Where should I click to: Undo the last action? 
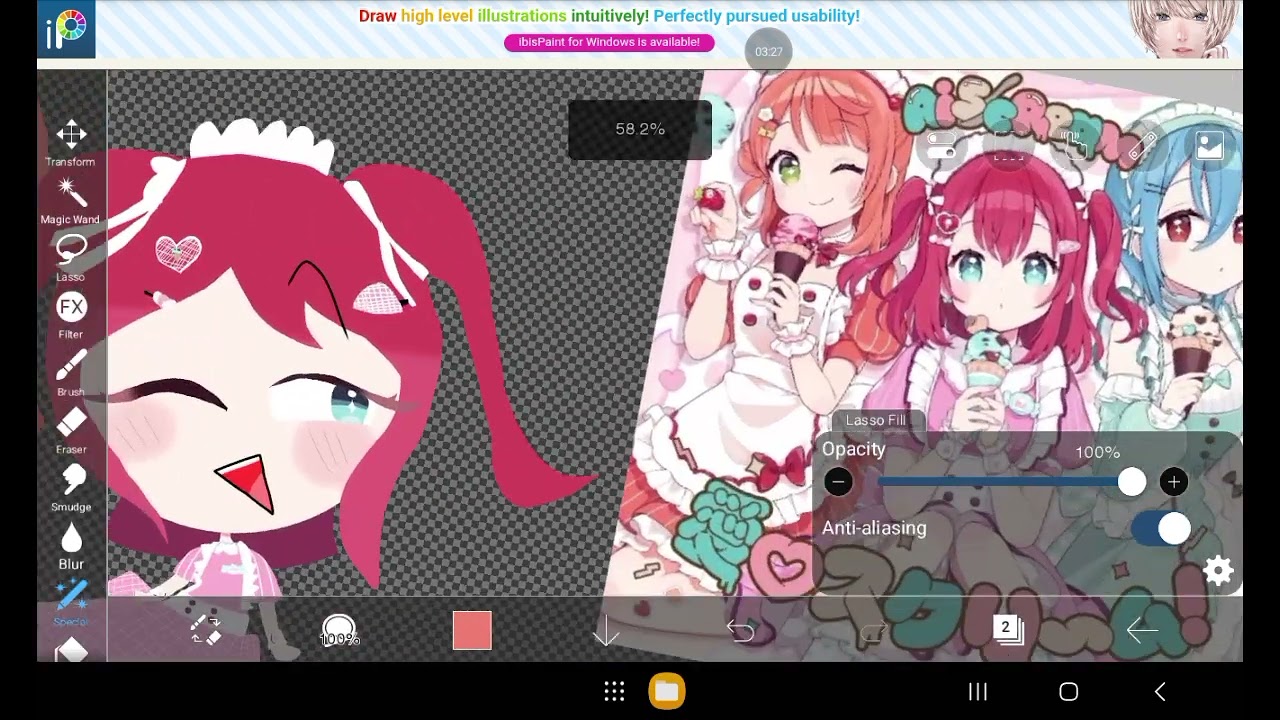[740, 631]
